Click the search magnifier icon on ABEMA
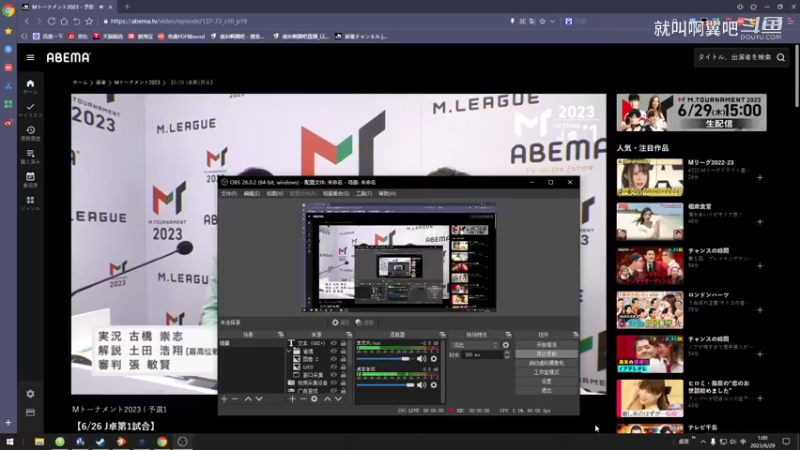The width and height of the screenshot is (800, 450). [781, 58]
